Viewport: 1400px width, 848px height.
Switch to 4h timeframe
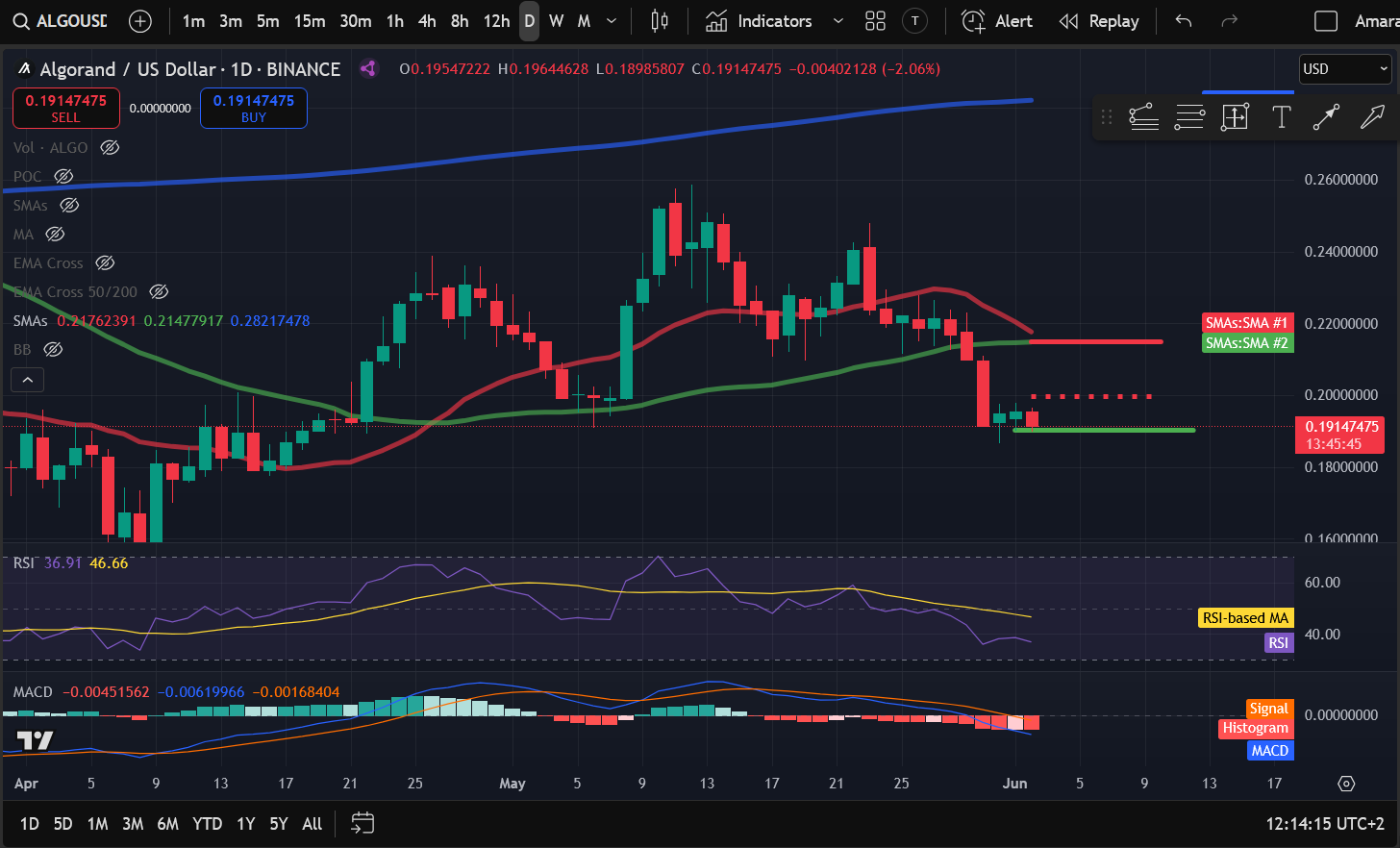pyautogui.click(x=427, y=21)
